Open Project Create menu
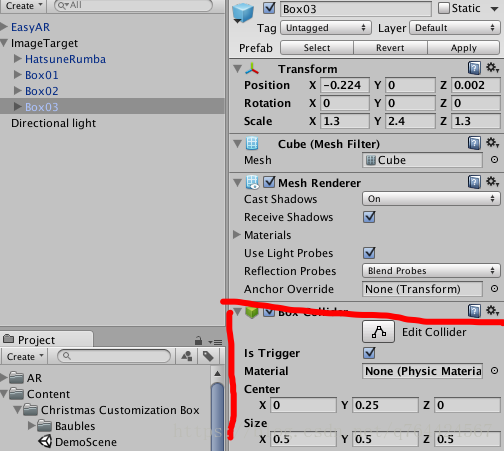This screenshot has width=504, height=451. [x=25, y=356]
